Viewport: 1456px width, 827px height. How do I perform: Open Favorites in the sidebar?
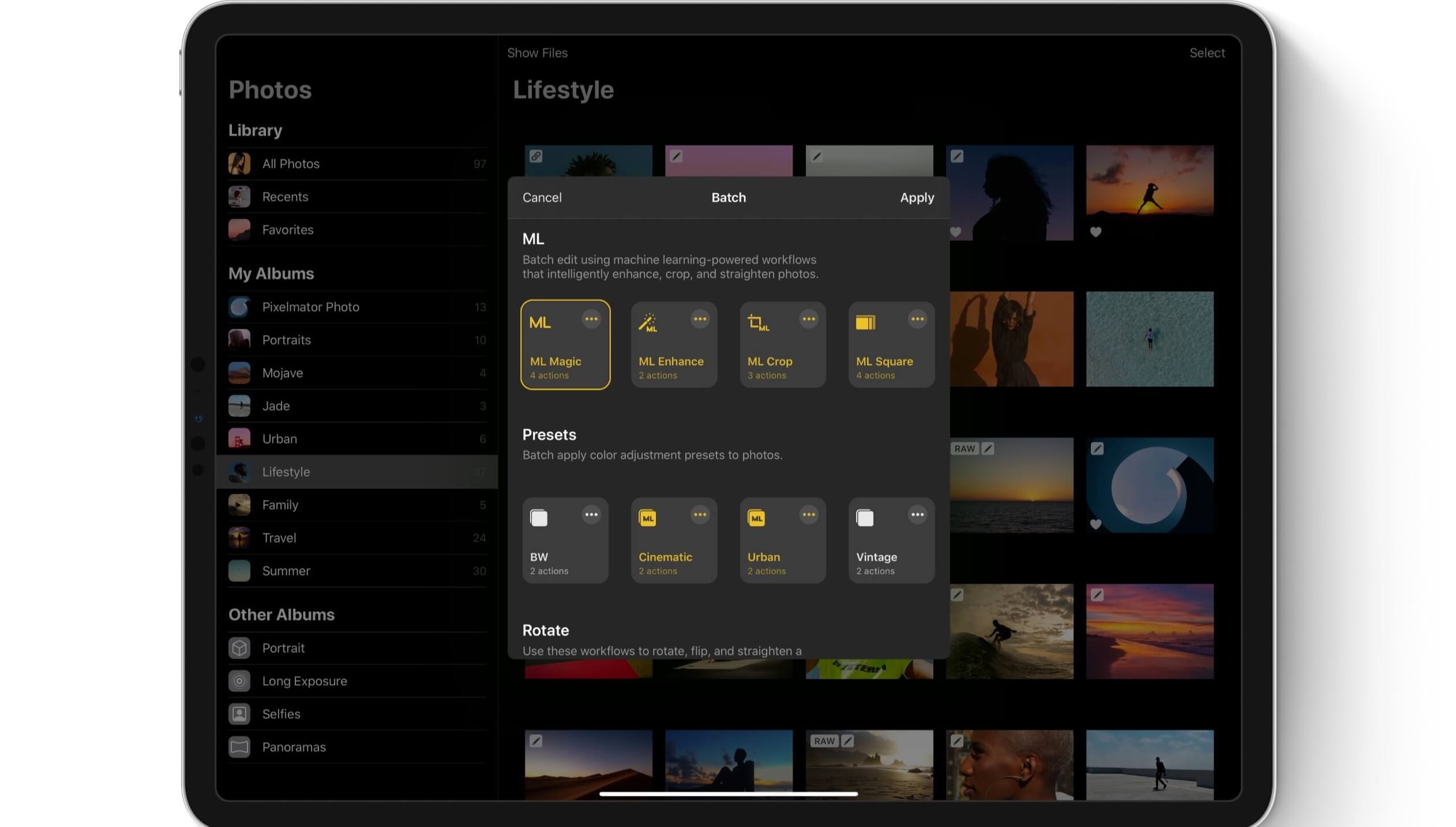(x=357, y=230)
